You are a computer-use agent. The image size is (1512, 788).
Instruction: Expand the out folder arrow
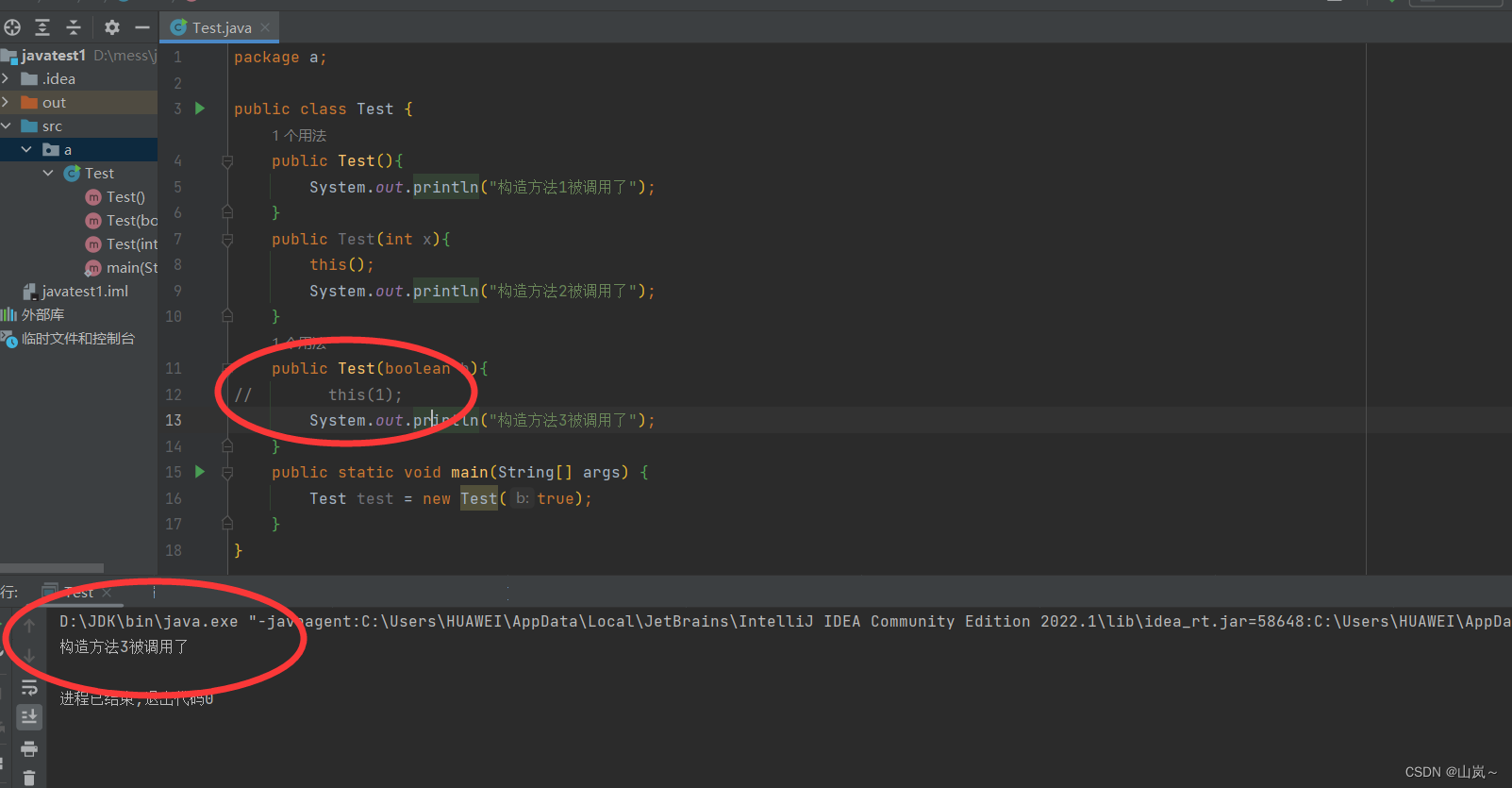(6, 102)
